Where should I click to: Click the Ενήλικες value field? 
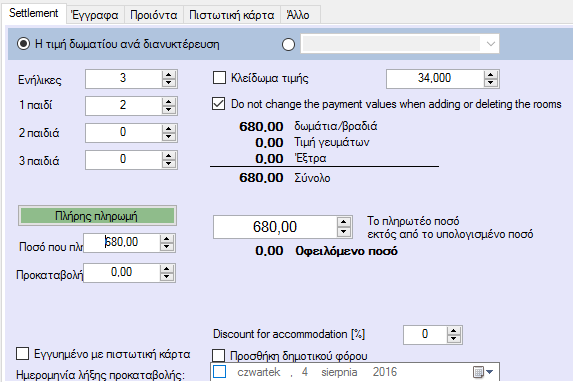pos(124,79)
